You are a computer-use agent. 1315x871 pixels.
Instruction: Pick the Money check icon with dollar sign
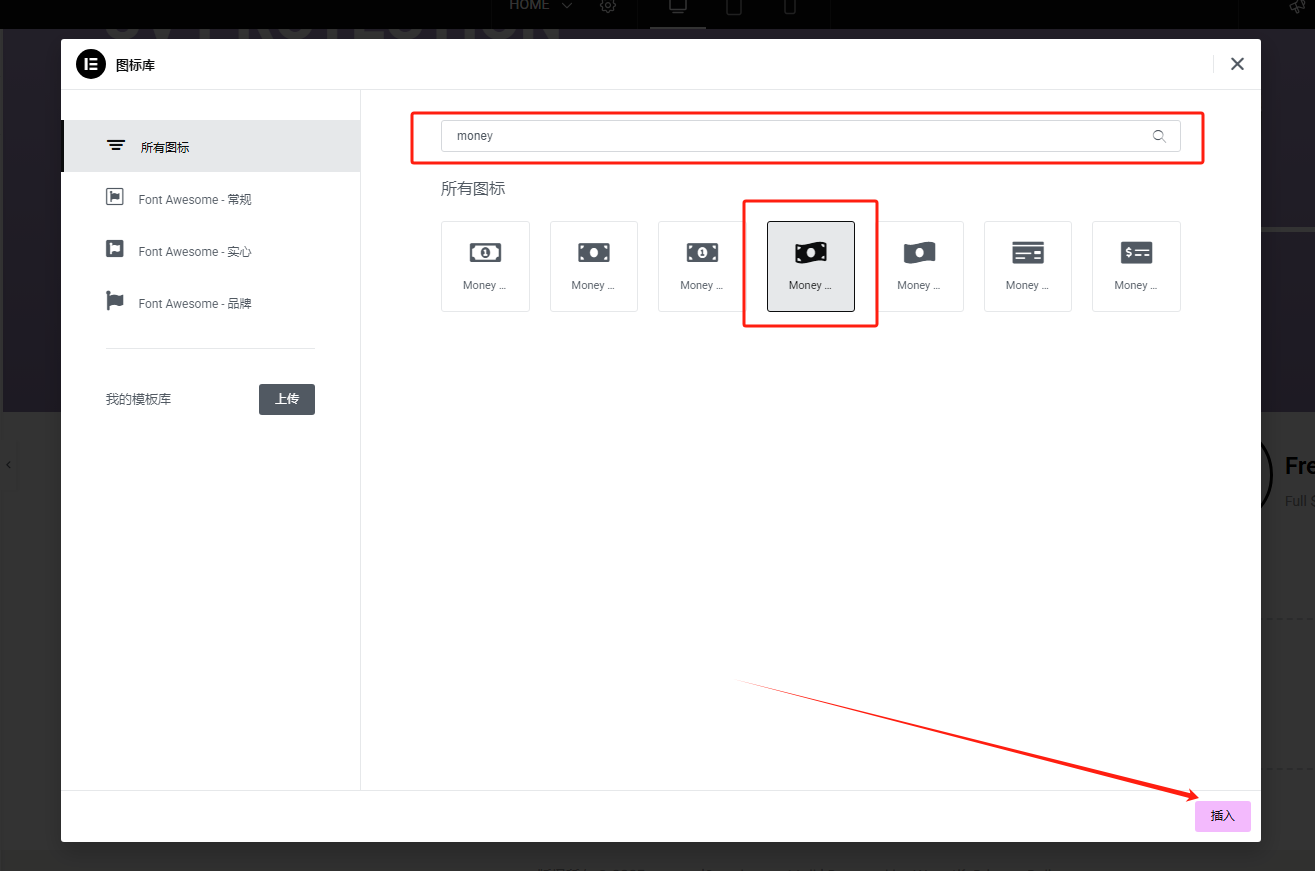click(x=1136, y=266)
